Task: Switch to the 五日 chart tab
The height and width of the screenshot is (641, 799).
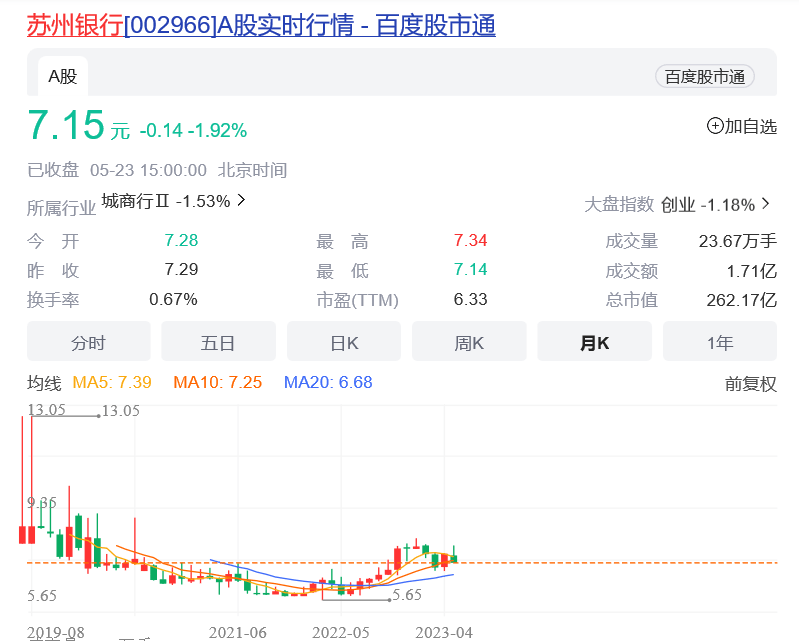Action: (218, 342)
